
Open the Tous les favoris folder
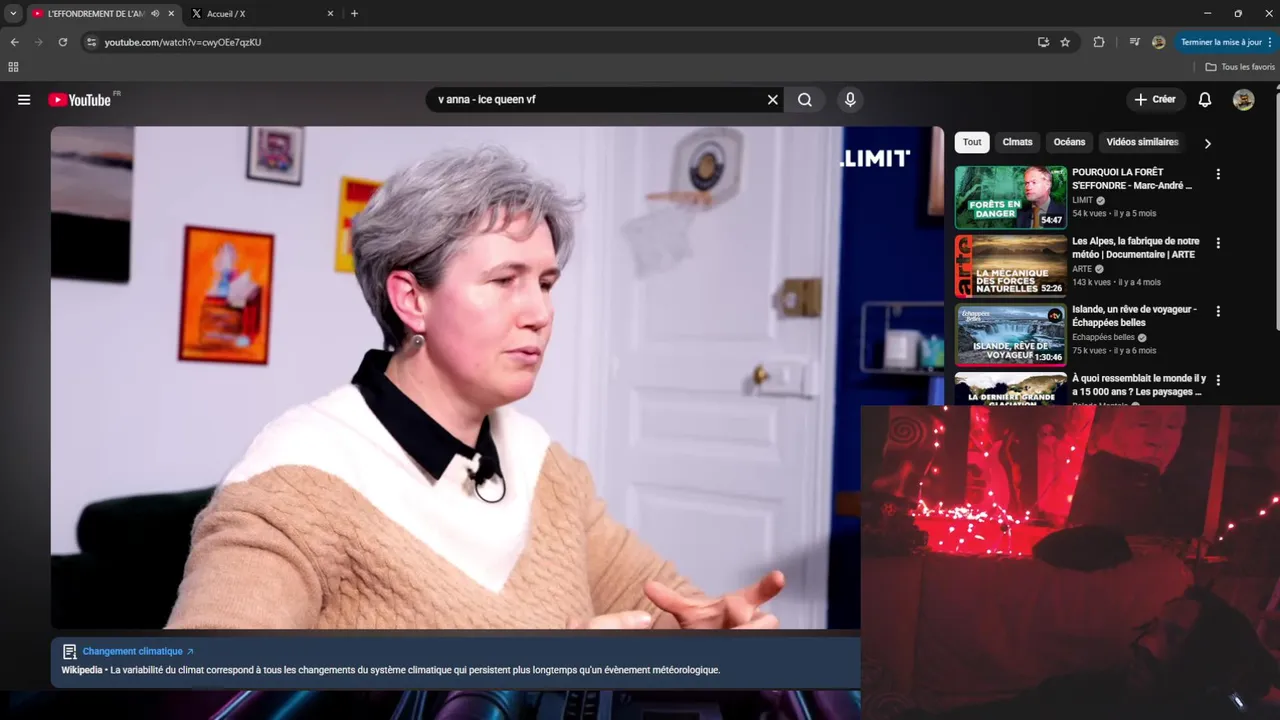pyautogui.click(x=1240, y=67)
